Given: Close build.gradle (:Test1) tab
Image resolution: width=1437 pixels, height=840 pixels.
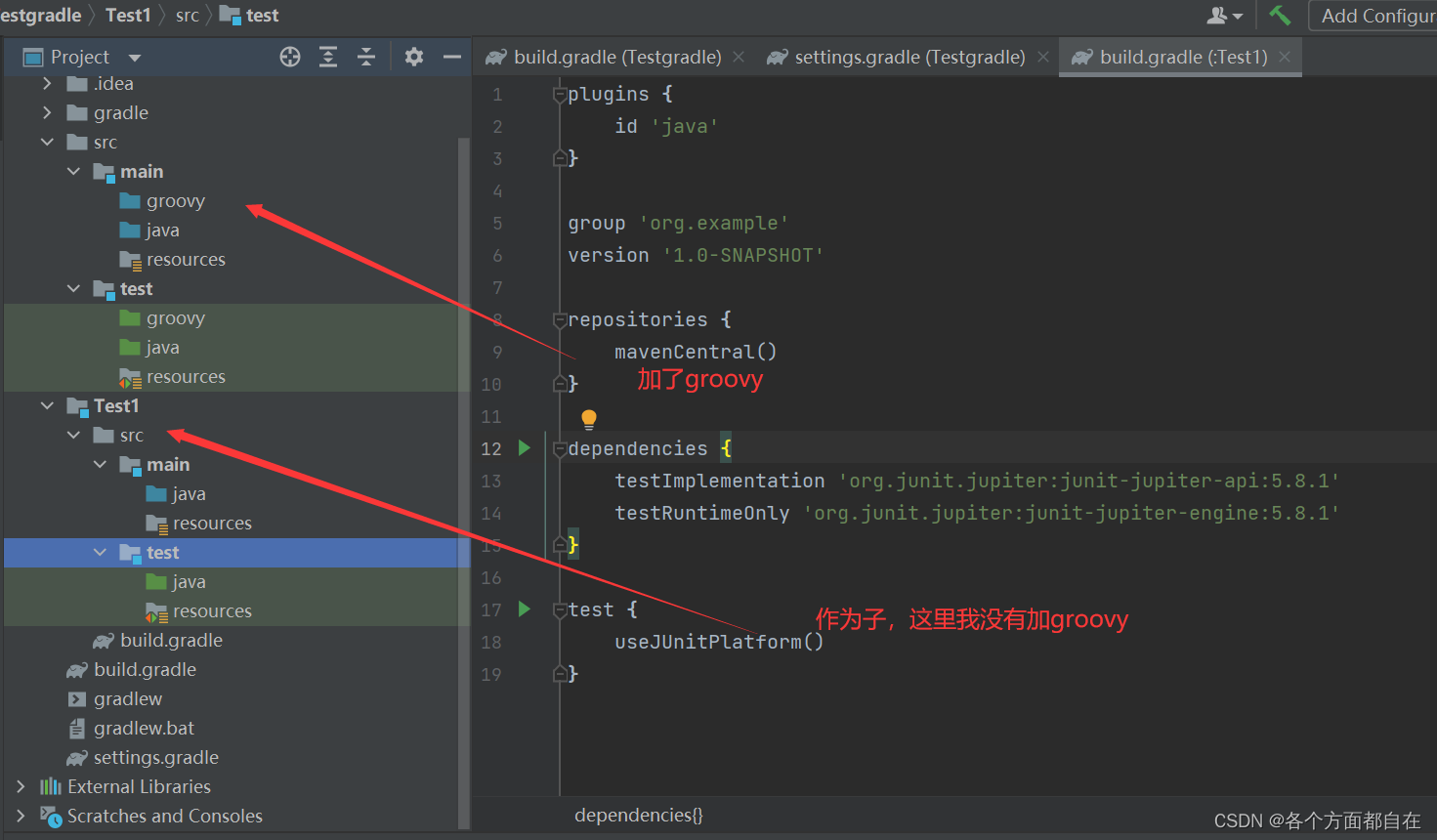Looking at the screenshot, I should 1285,57.
